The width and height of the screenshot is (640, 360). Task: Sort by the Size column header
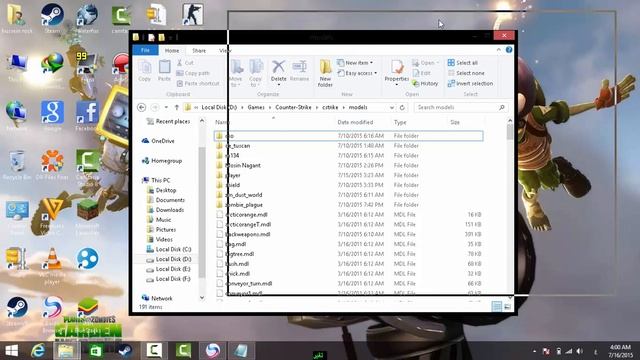(455, 122)
